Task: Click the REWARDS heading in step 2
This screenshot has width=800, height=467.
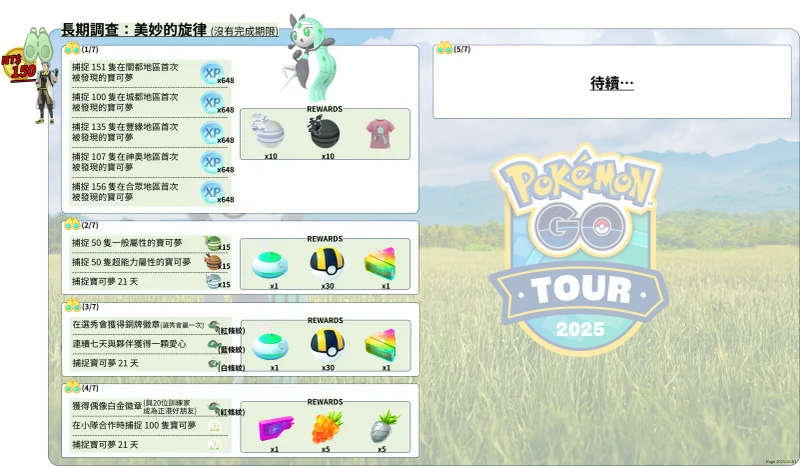Action: pos(325,239)
